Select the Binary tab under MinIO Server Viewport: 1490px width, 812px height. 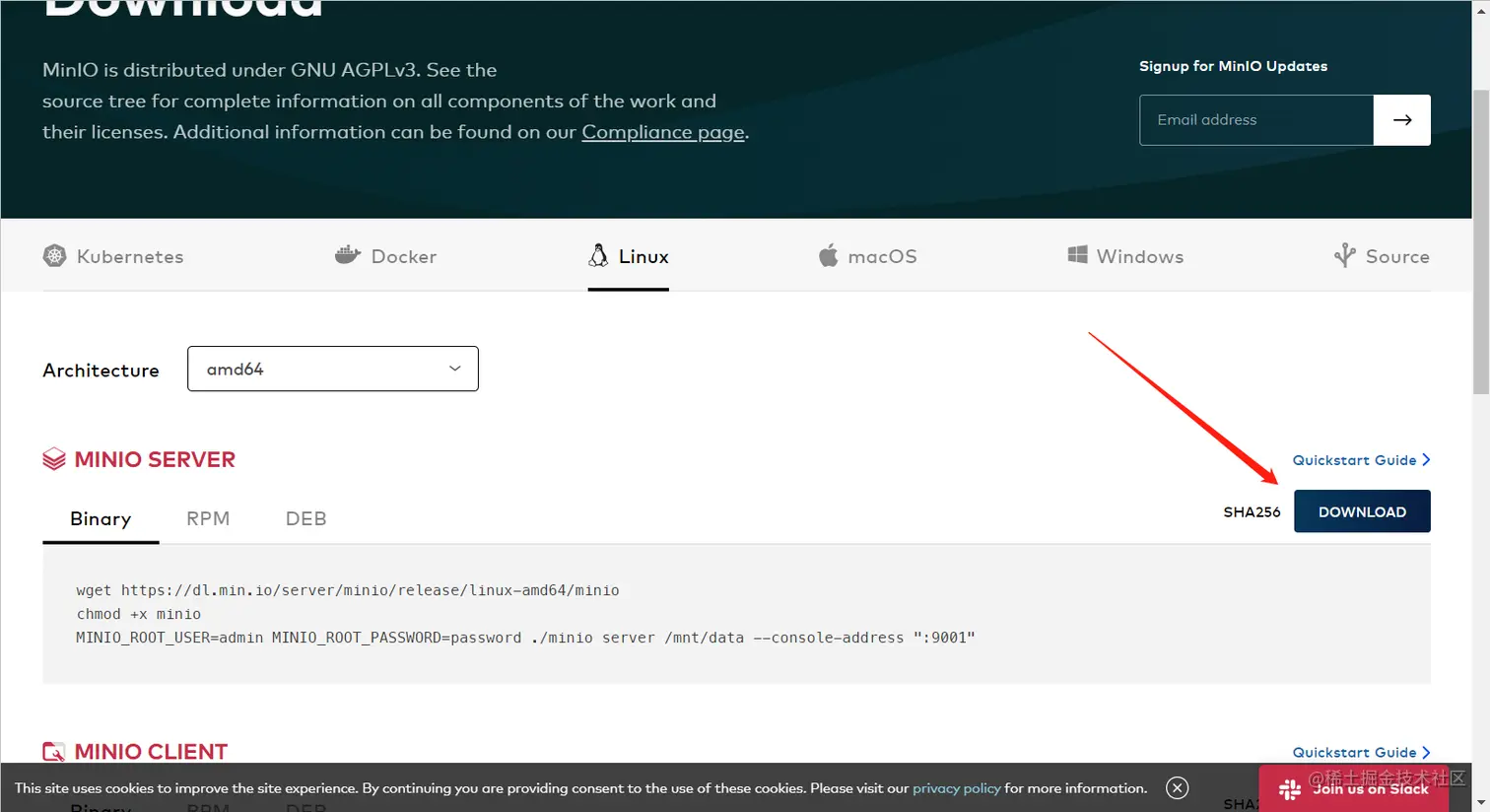[101, 518]
